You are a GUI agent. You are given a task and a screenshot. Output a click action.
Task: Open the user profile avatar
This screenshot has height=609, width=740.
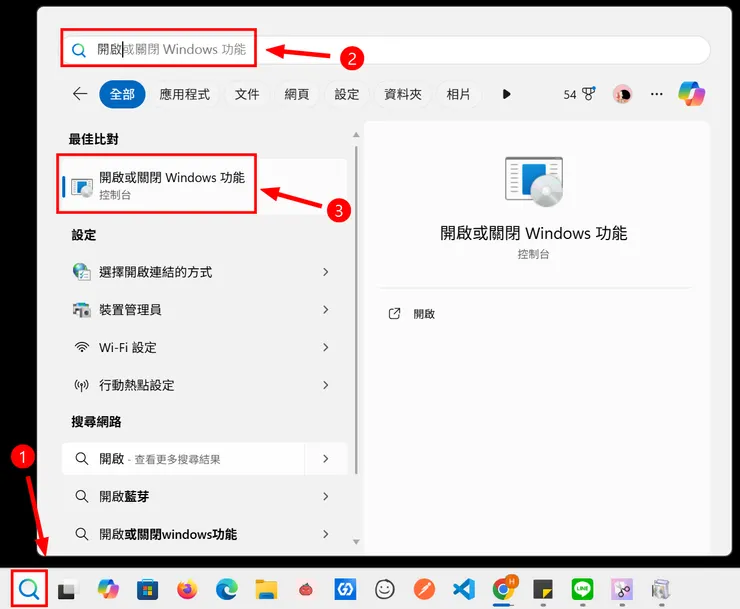point(622,94)
